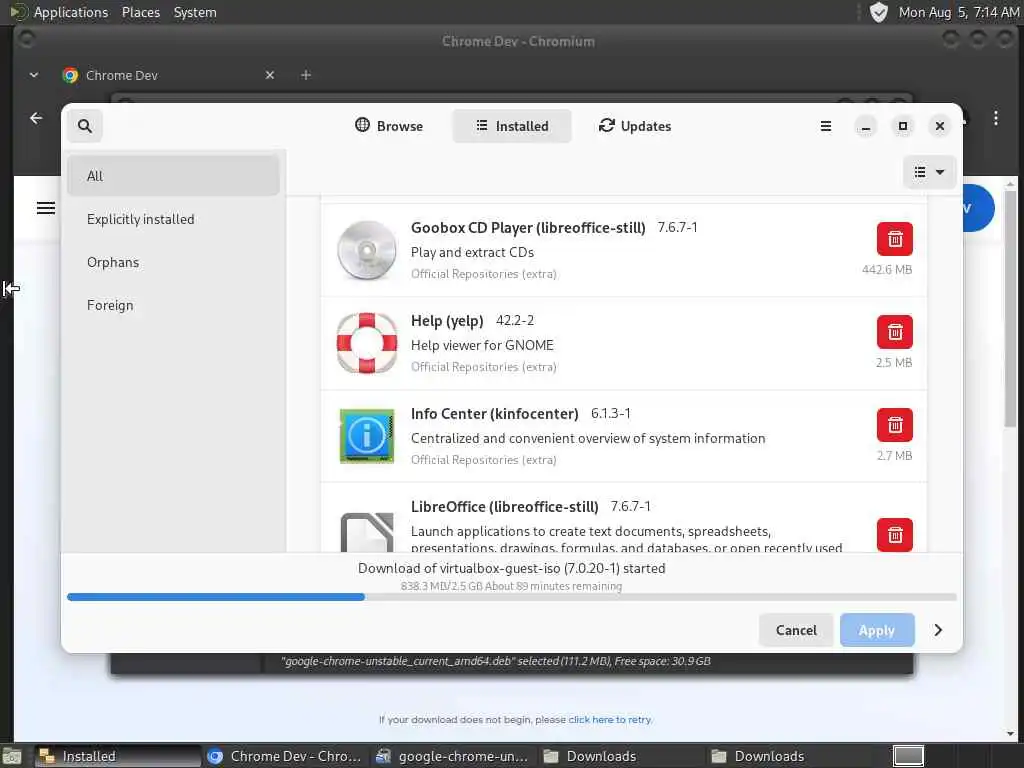Image resolution: width=1024 pixels, height=768 pixels.
Task: Open Info Center (kinfocenter) details
Action: pos(624,436)
